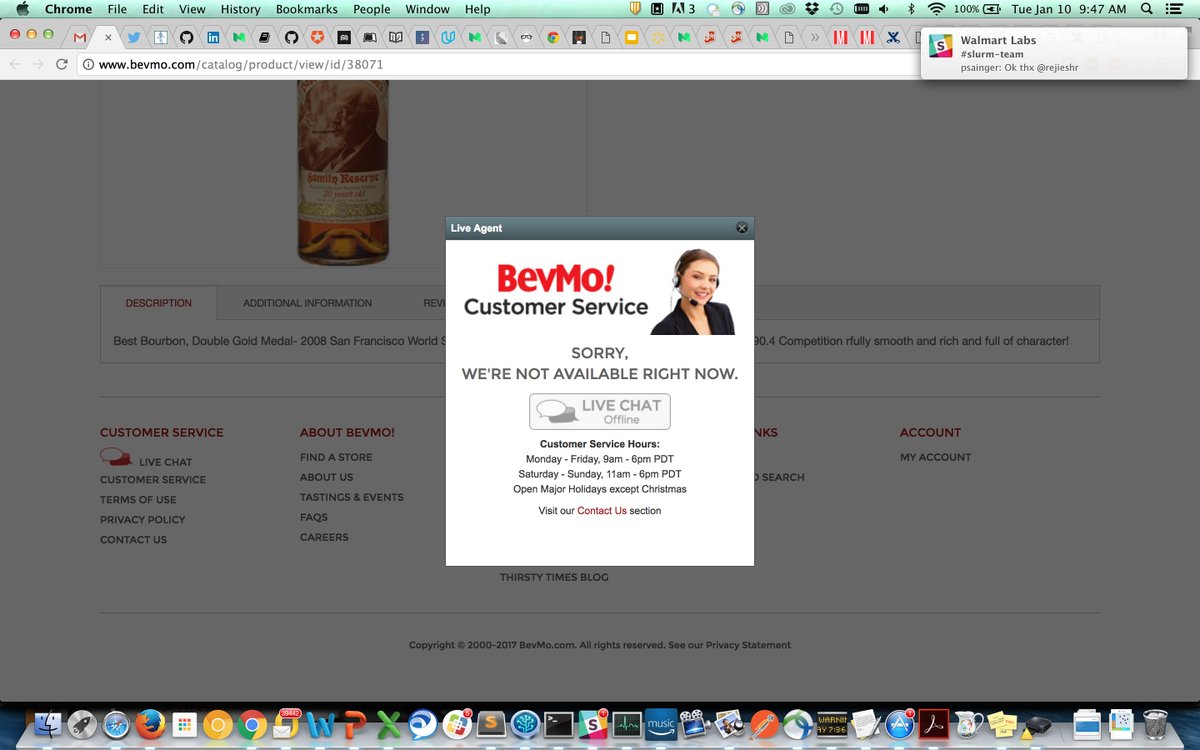
Task: Open Launchpad rocket icon in dock
Action: tap(81, 725)
